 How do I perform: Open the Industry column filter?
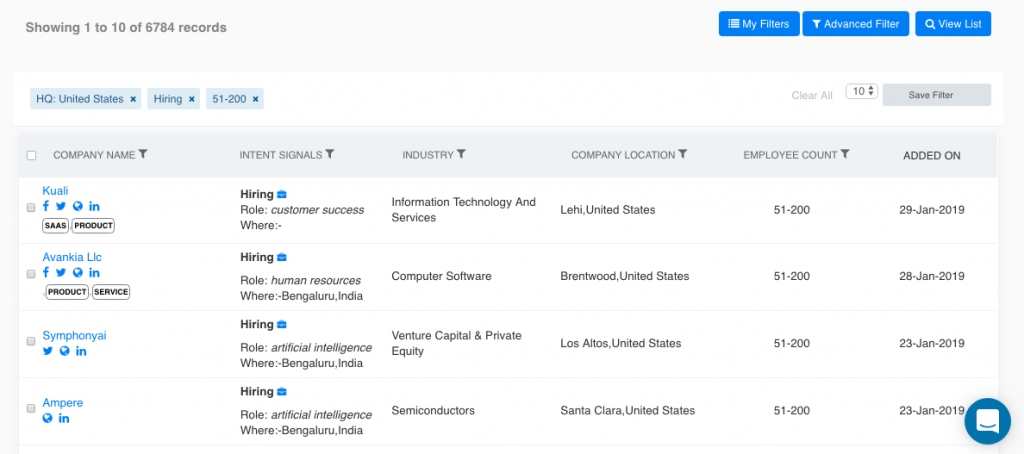click(461, 154)
